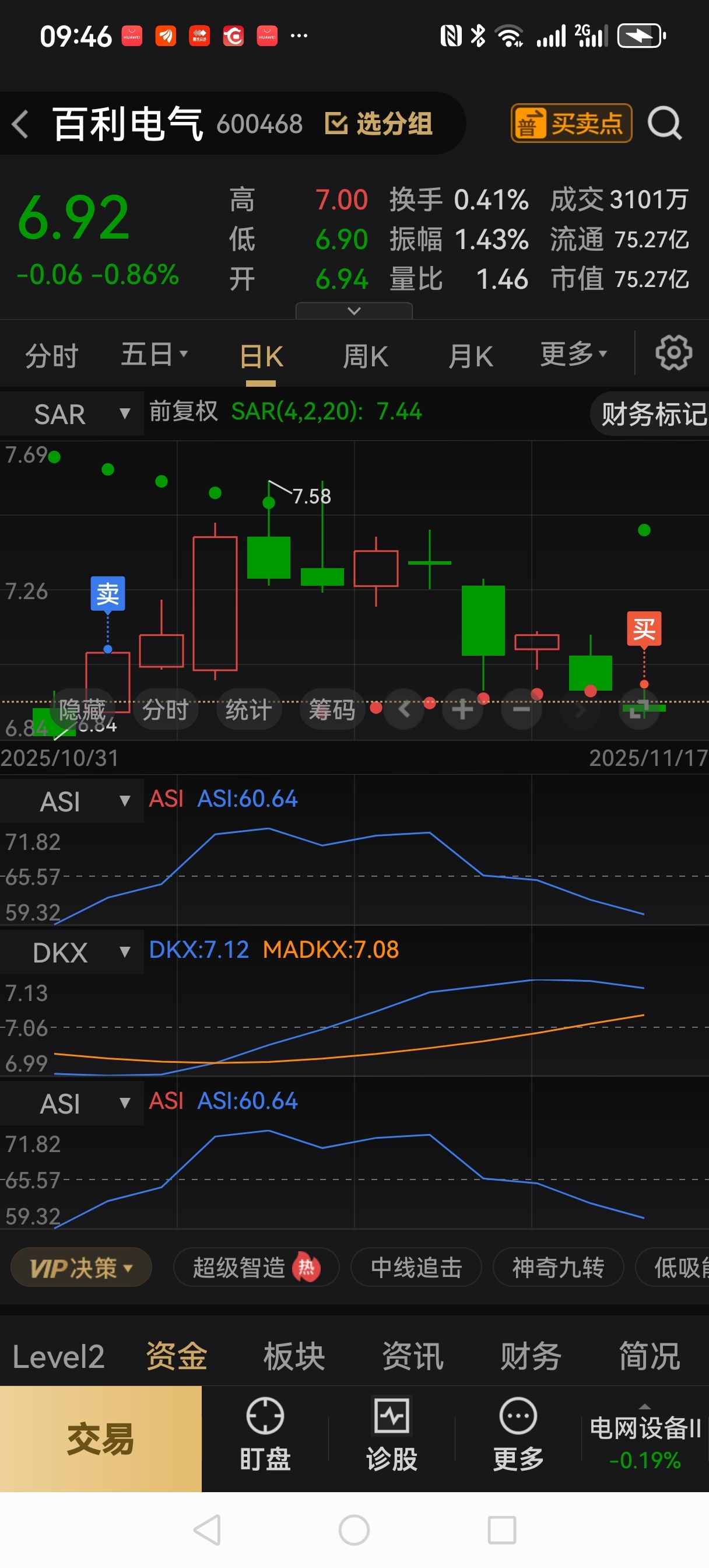
Task: Open the stock search magnifier
Action: click(x=664, y=124)
